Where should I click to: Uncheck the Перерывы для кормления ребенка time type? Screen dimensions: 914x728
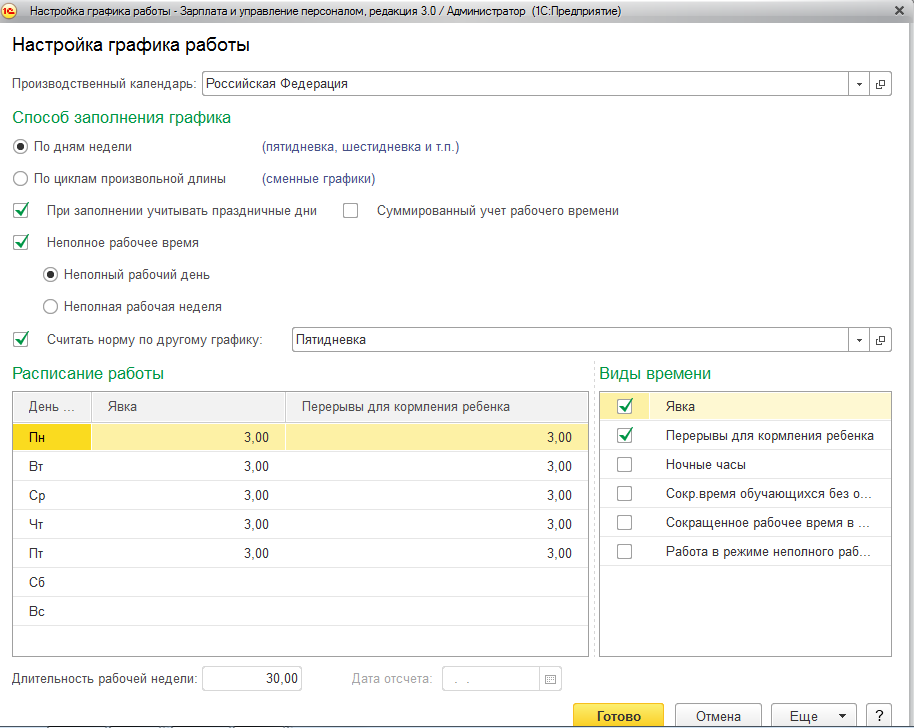point(625,436)
